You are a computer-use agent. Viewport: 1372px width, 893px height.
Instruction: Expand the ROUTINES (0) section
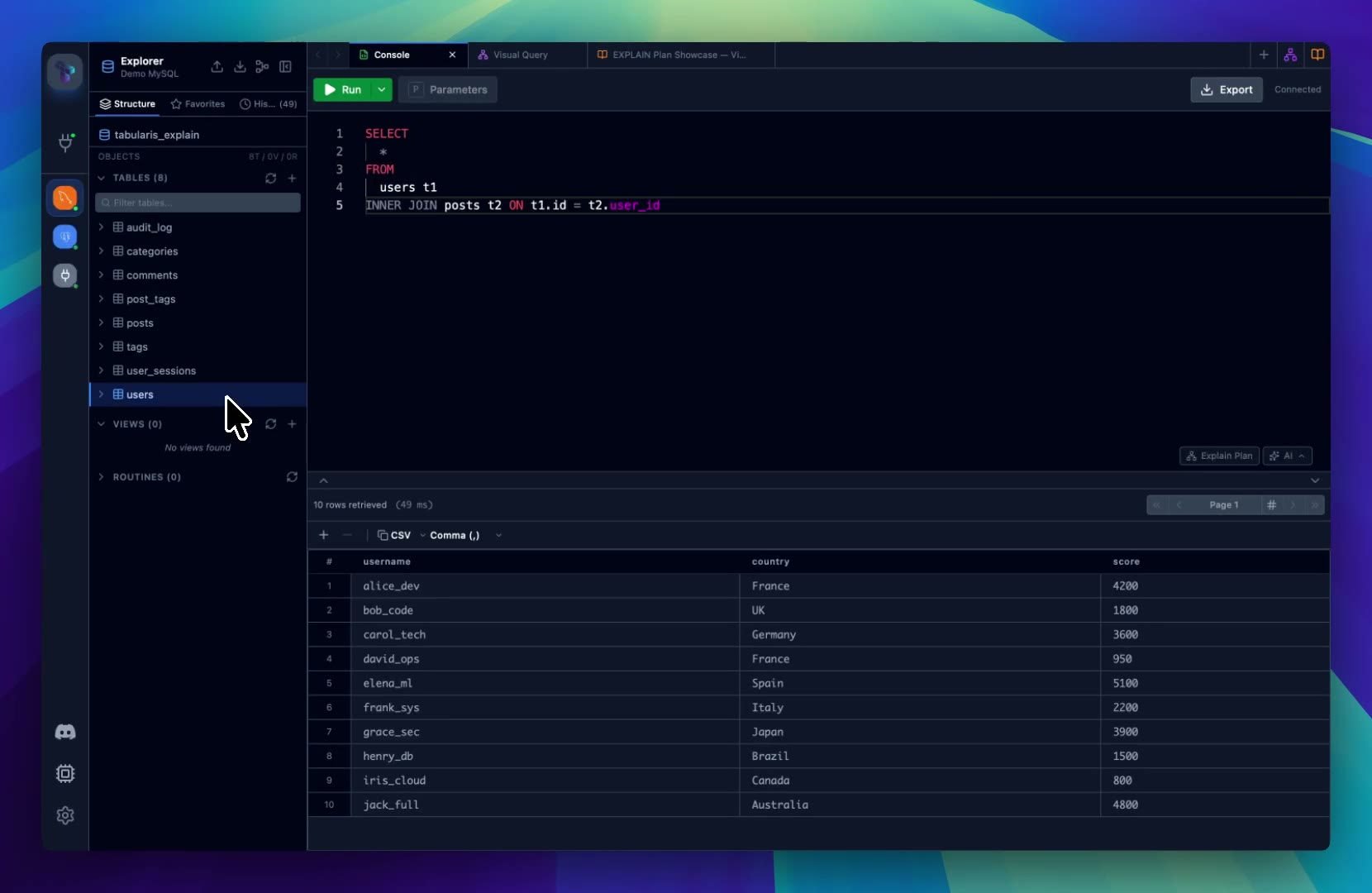[102, 477]
